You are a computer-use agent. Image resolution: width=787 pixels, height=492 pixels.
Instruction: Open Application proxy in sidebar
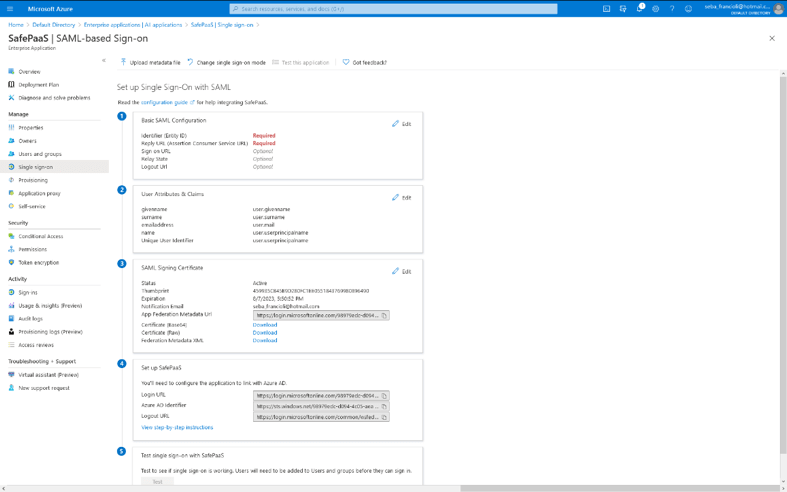pyautogui.click(x=39, y=193)
